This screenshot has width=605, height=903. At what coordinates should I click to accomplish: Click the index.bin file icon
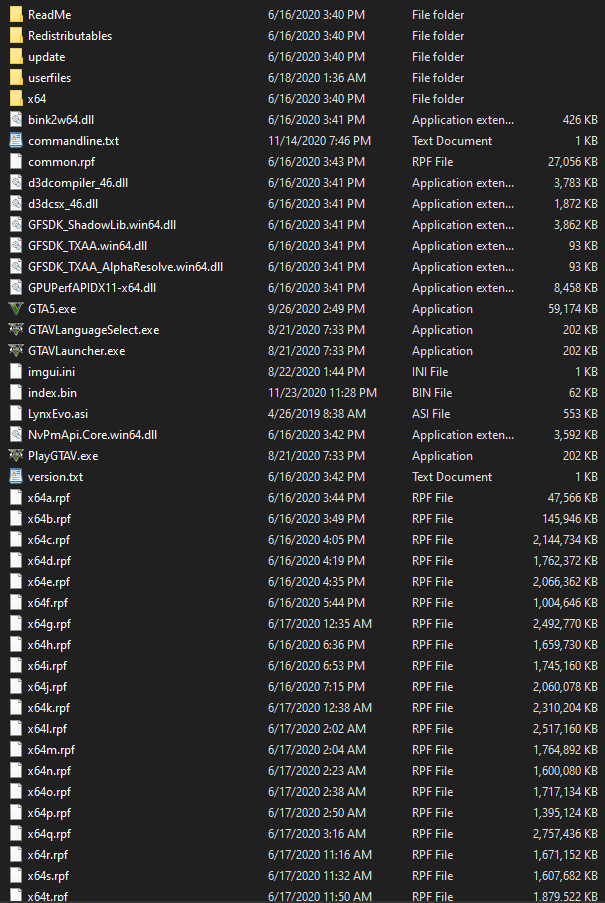coord(16,393)
